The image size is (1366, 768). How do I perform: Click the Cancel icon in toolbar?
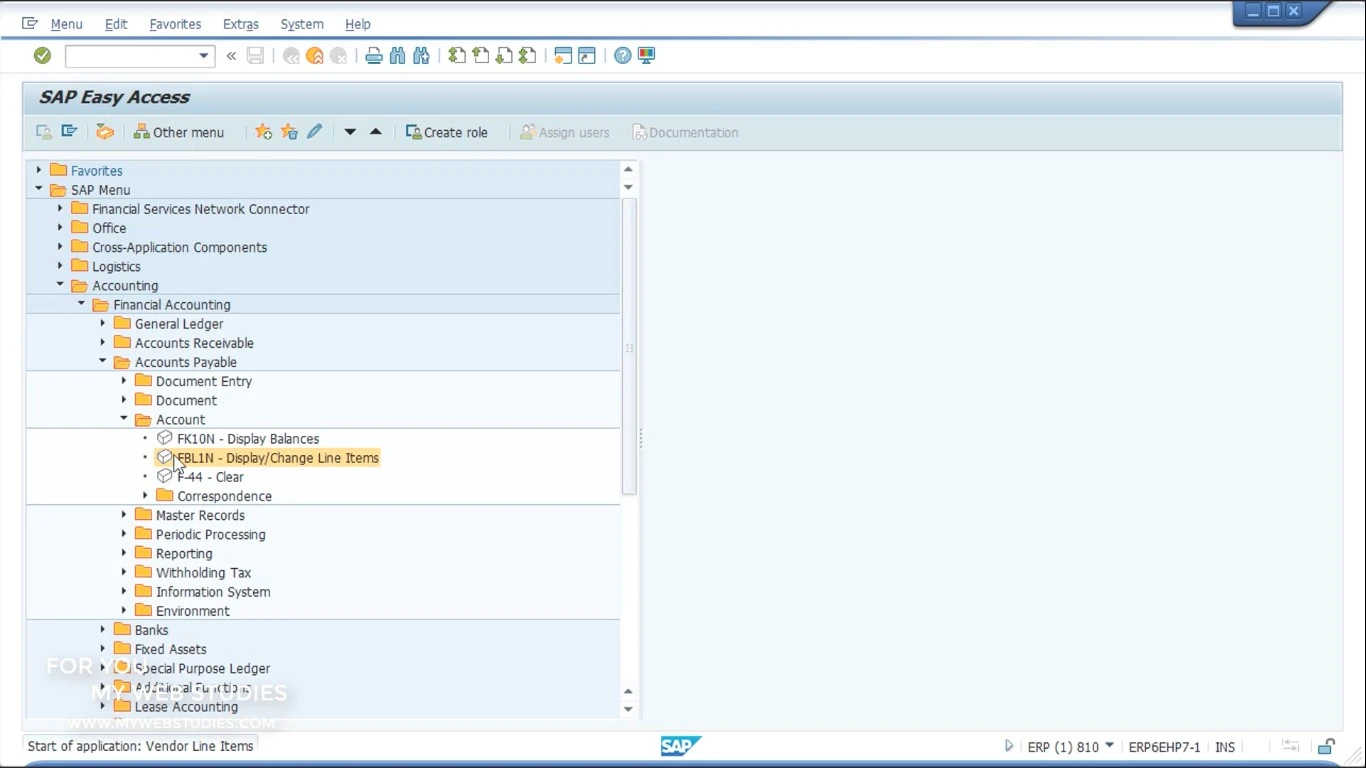[x=339, y=56]
